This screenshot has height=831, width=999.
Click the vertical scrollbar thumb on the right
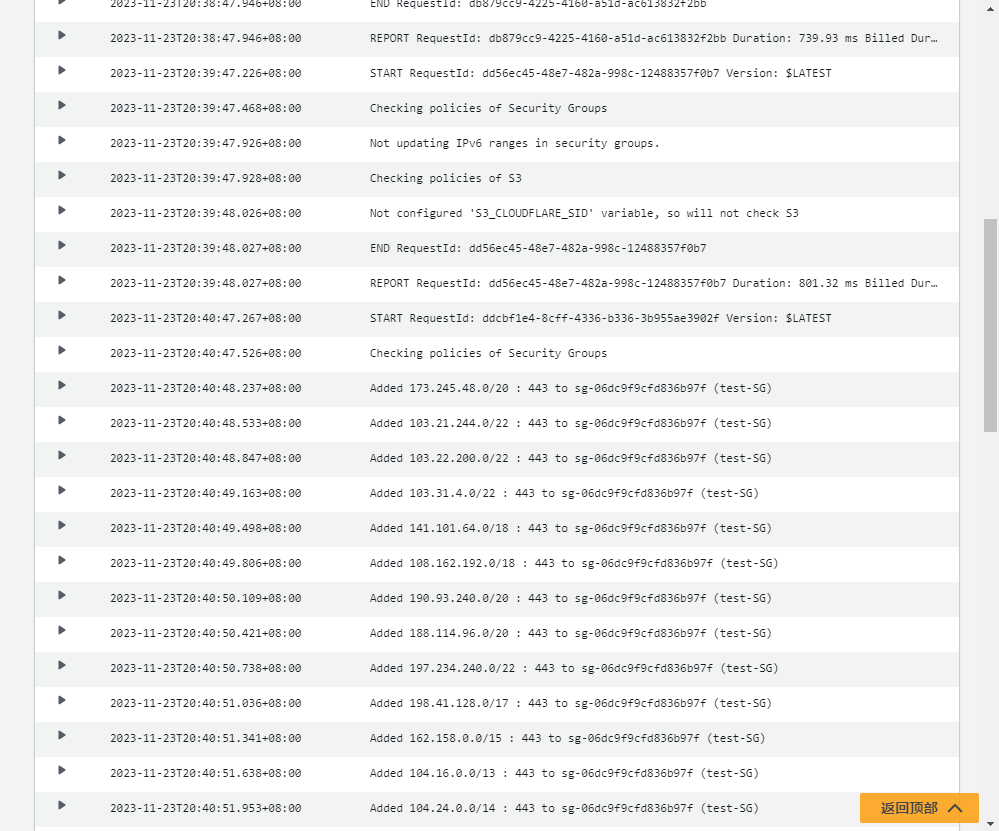pos(990,325)
